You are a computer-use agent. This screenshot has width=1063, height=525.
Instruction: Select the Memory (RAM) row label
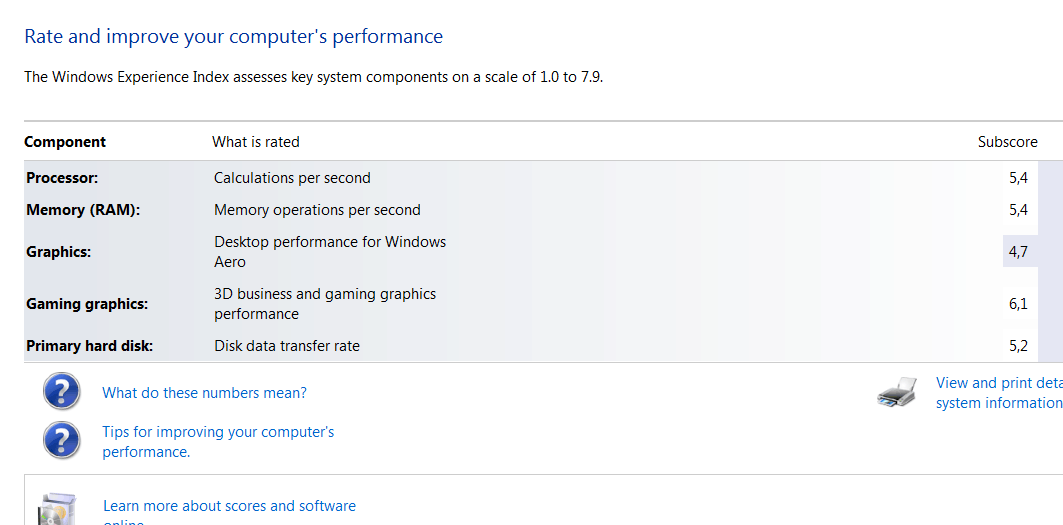tap(83, 210)
